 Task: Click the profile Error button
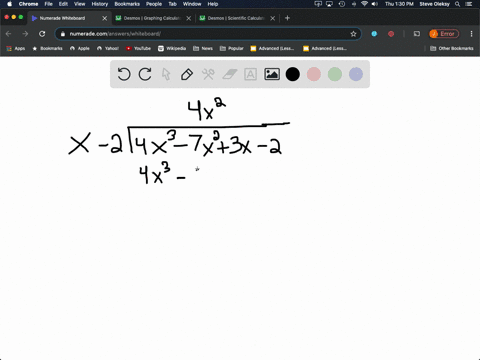pyautogui.click(x=444, y=34)
